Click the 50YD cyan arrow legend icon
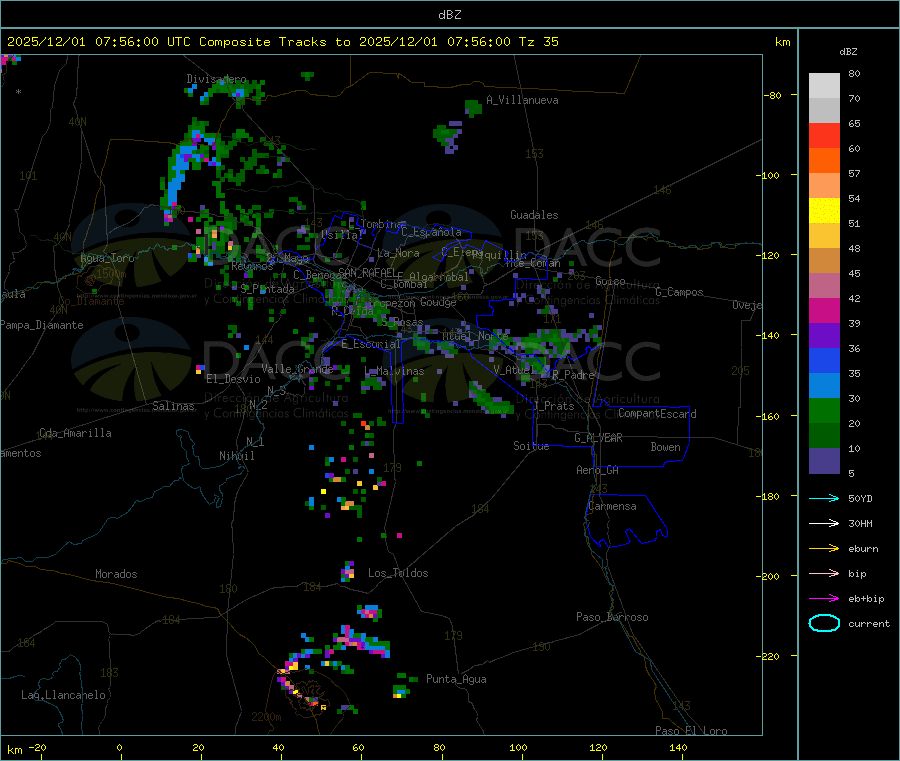 click(824, 498)
